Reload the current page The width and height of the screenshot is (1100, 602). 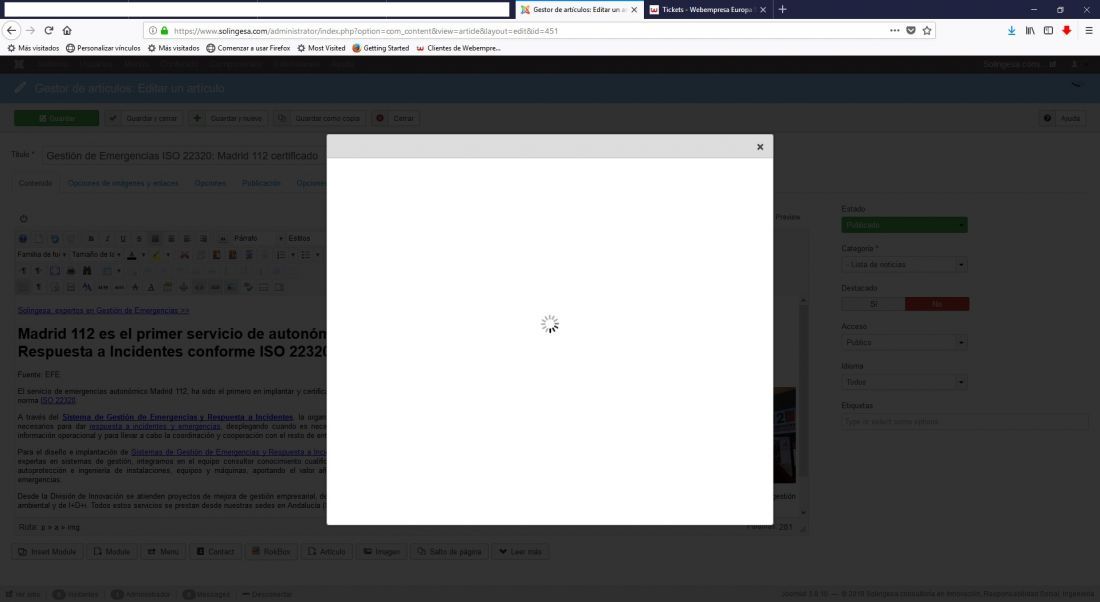pyautogui.click(x=48, y=30)
